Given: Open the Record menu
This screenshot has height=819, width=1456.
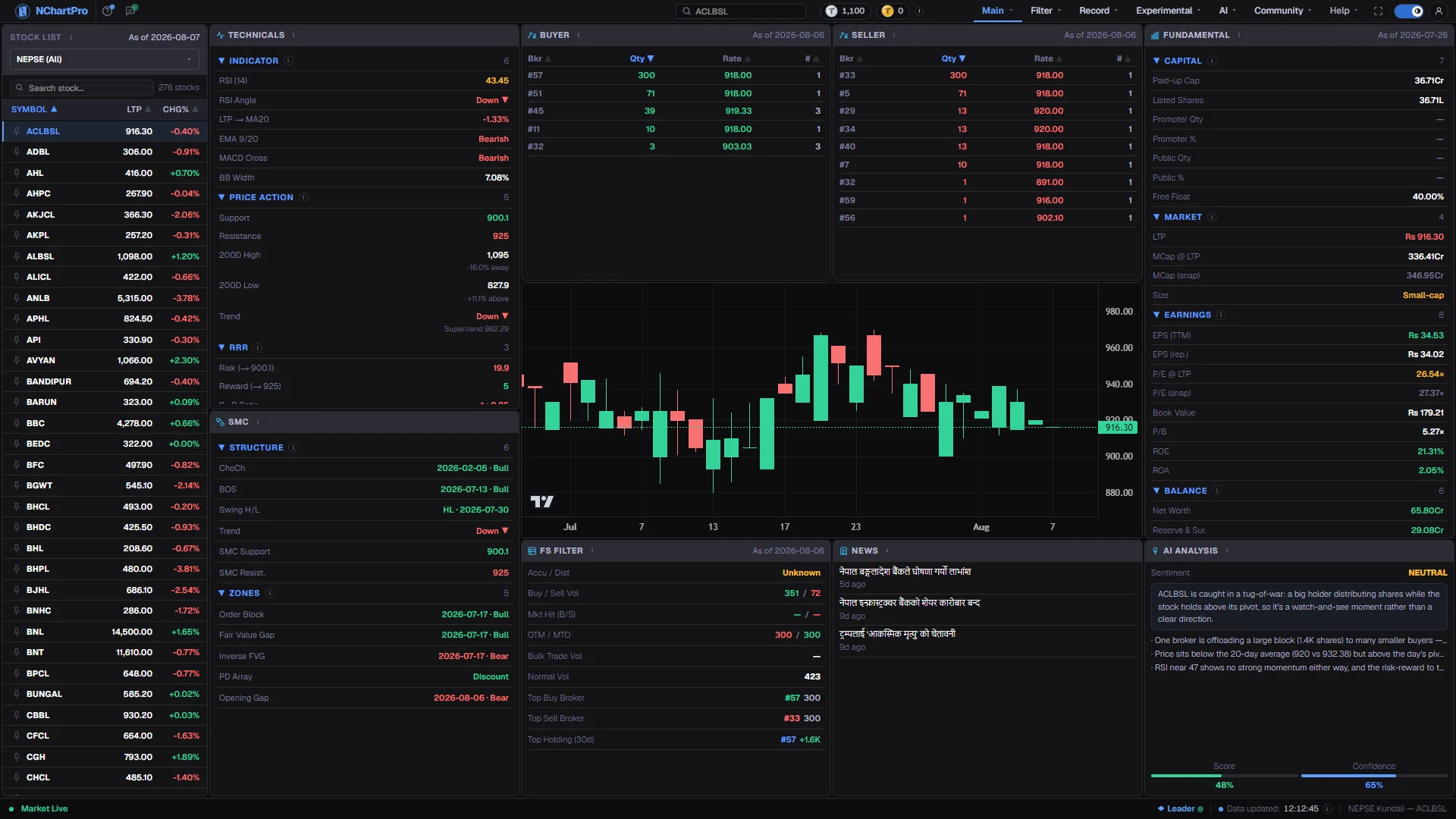Looking at the screenshot, I should pos(1098,11).
